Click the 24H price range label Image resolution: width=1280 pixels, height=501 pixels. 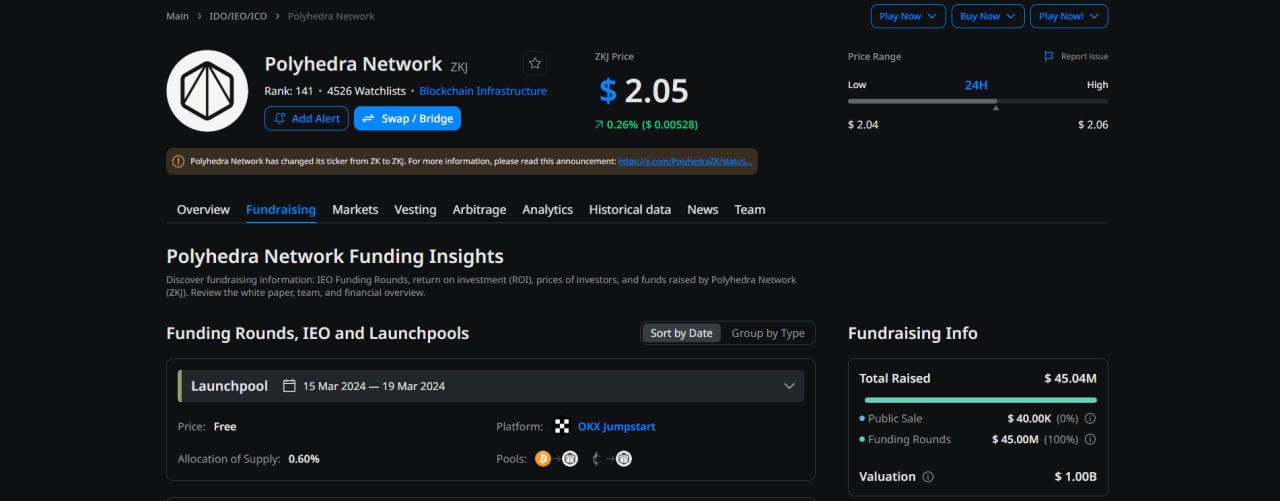[x=976, y=85]
